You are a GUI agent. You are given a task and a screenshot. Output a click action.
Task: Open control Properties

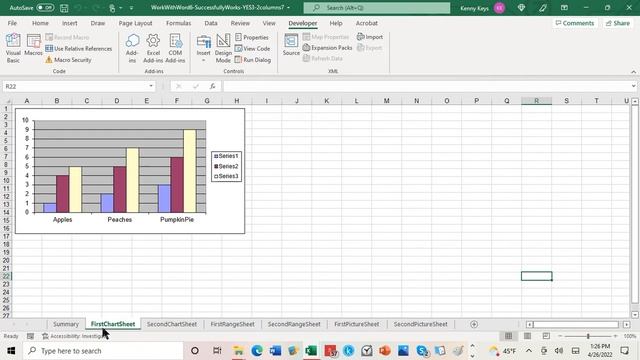[x=252, y=37]
